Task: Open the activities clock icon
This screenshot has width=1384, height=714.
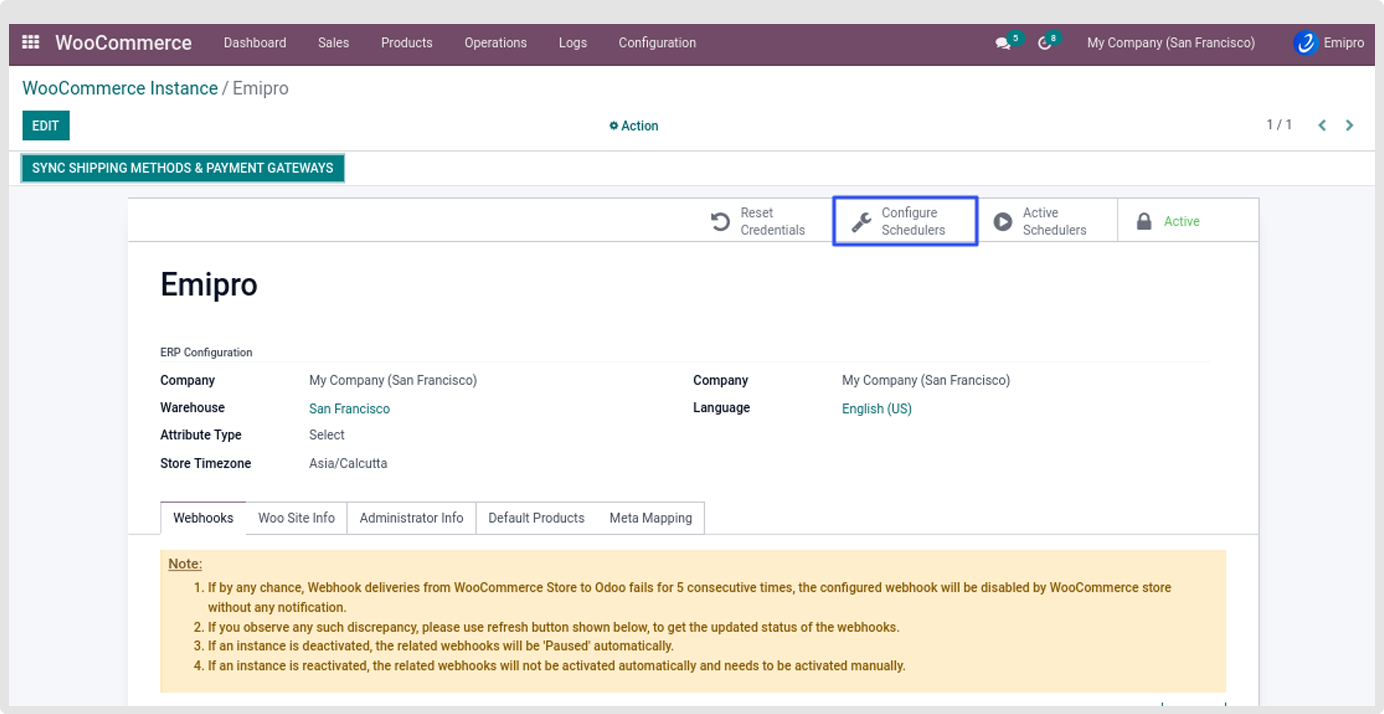Action: [1044, 44]
